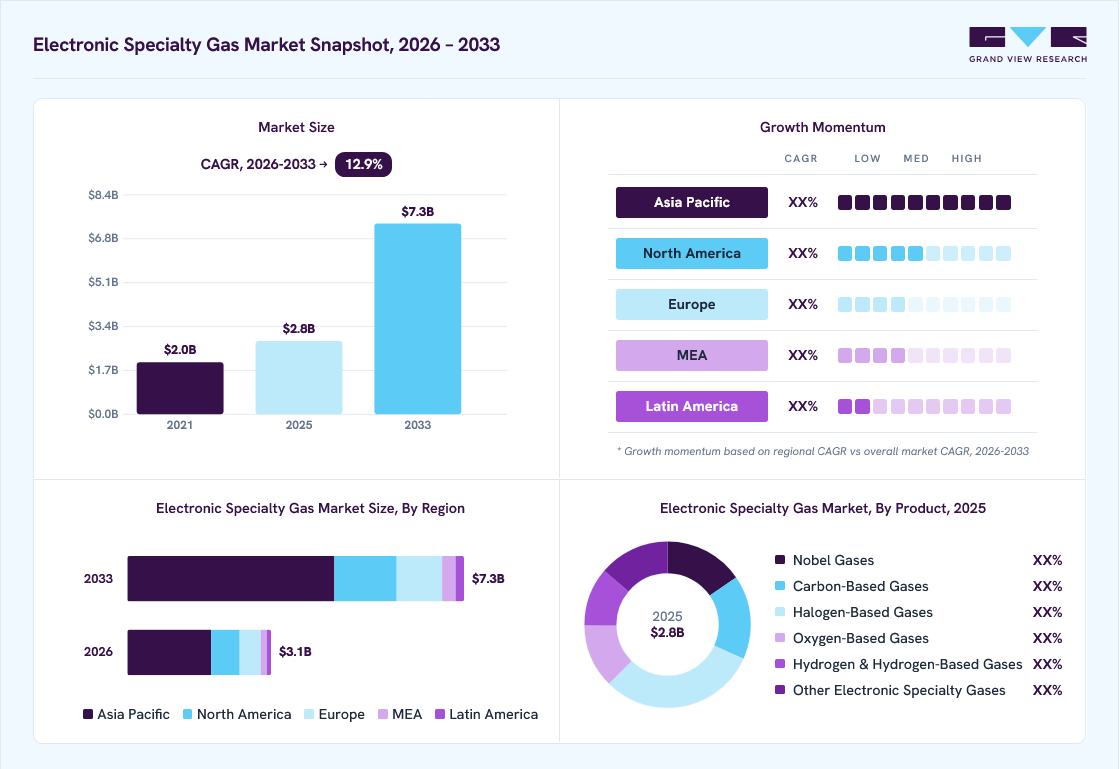This screenshot has height=769, width=1120.
Task: Click the By Product, 2025 chart title
Action: click(x=822, y=508)
